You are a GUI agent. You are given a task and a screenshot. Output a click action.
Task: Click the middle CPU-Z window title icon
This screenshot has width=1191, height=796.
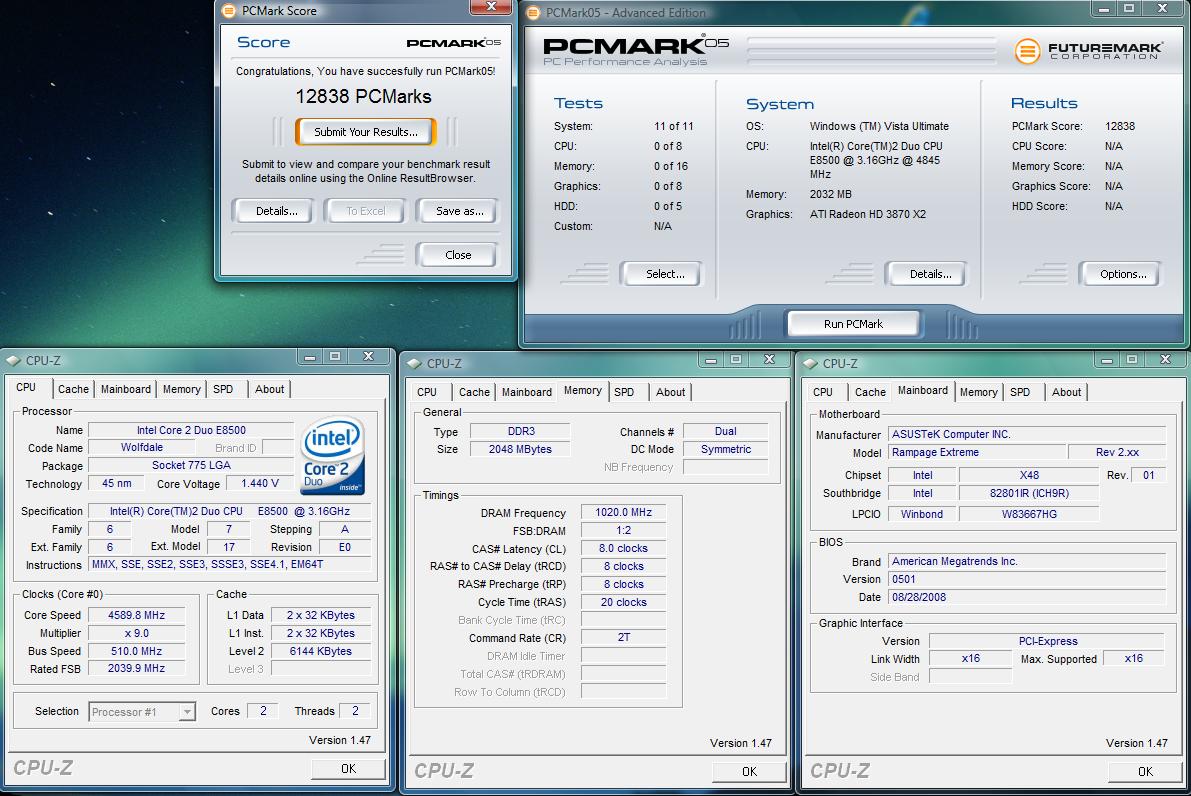tap(414, 364)
